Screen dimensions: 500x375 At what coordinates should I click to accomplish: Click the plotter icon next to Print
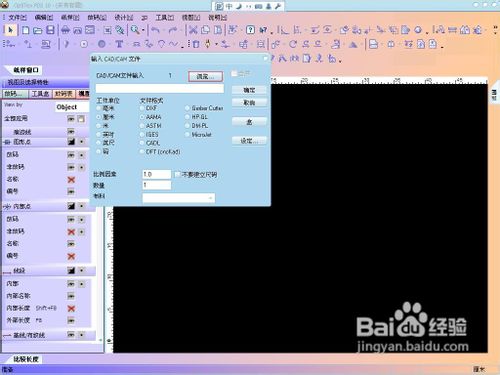pyautogui.click(x=78, y=30)
